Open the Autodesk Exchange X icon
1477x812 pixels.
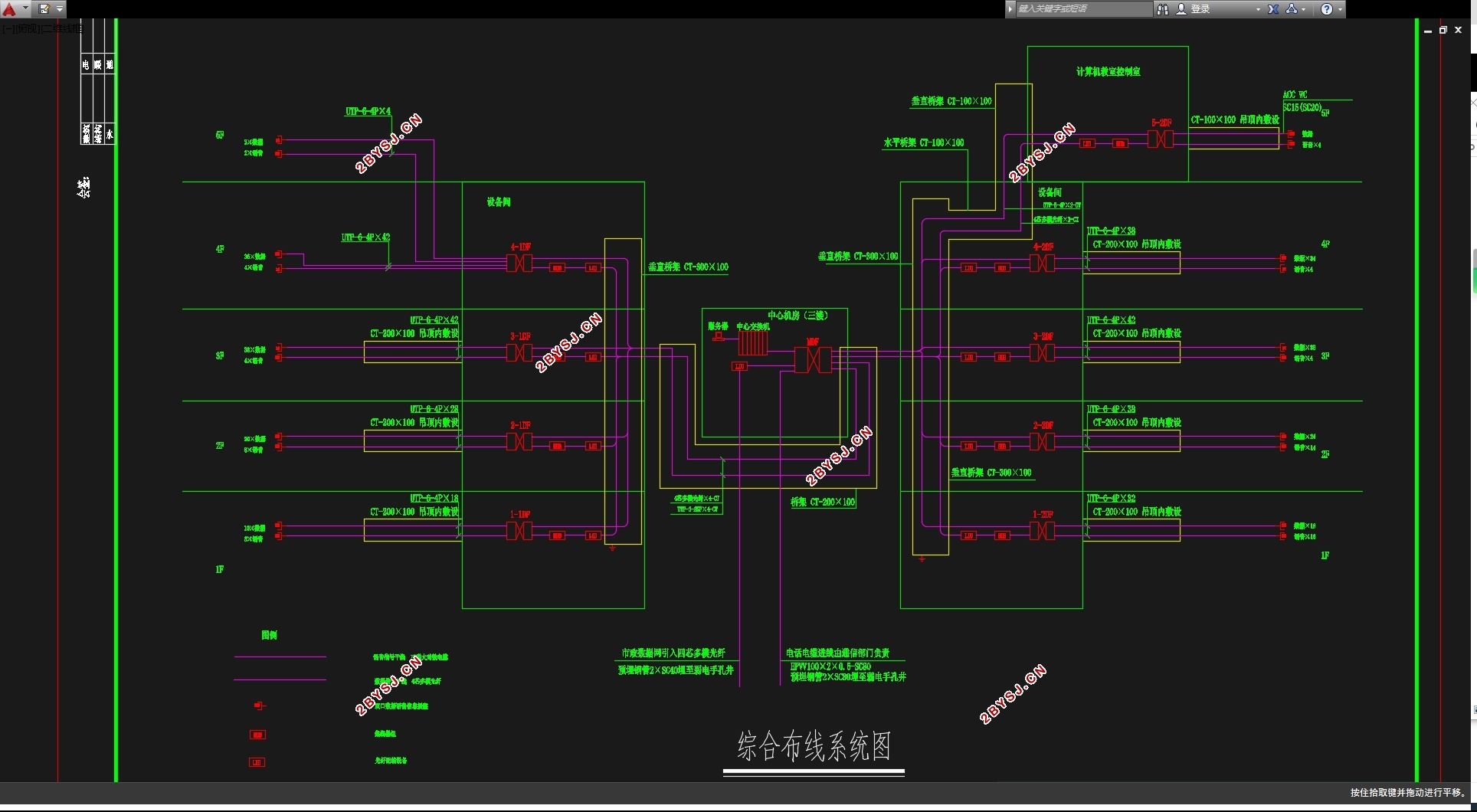click(1273, 9)
